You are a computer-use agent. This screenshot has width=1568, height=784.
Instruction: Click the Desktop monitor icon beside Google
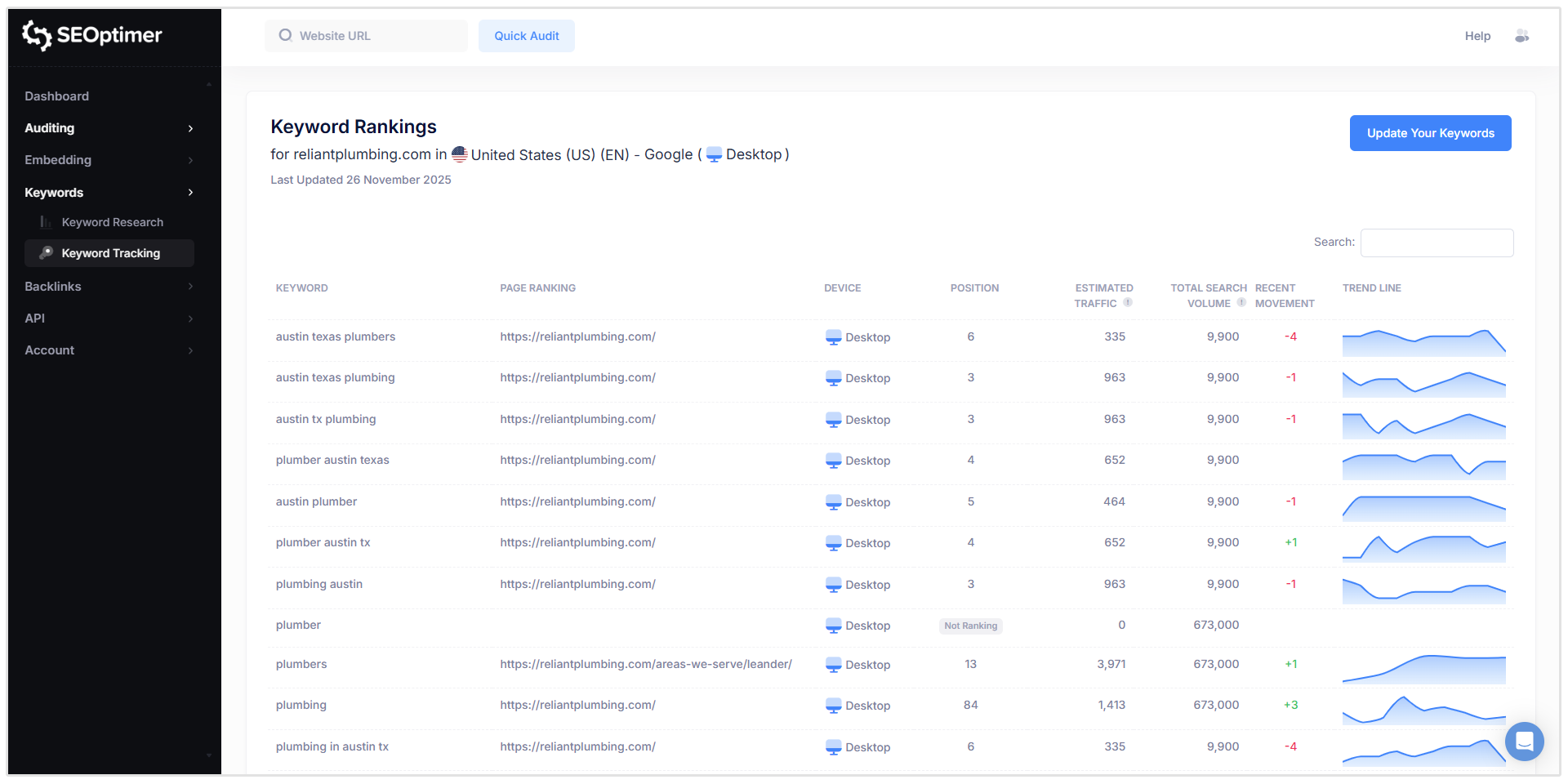(x=714, y=154)
